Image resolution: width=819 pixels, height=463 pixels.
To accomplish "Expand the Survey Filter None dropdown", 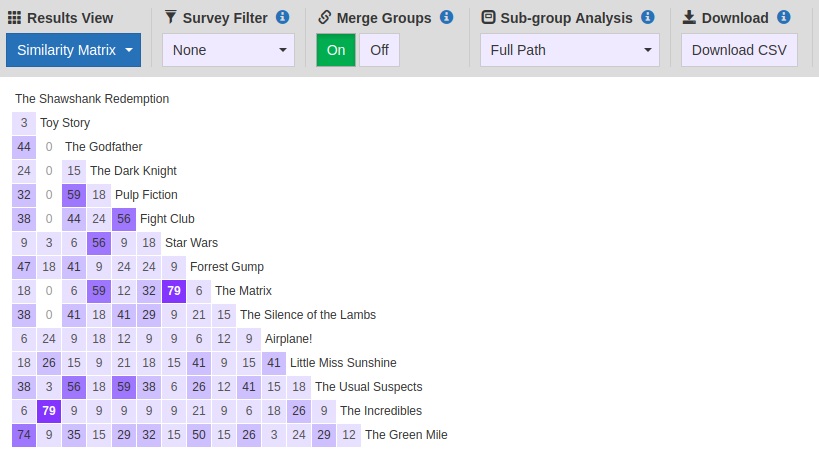I will point(228,50).
